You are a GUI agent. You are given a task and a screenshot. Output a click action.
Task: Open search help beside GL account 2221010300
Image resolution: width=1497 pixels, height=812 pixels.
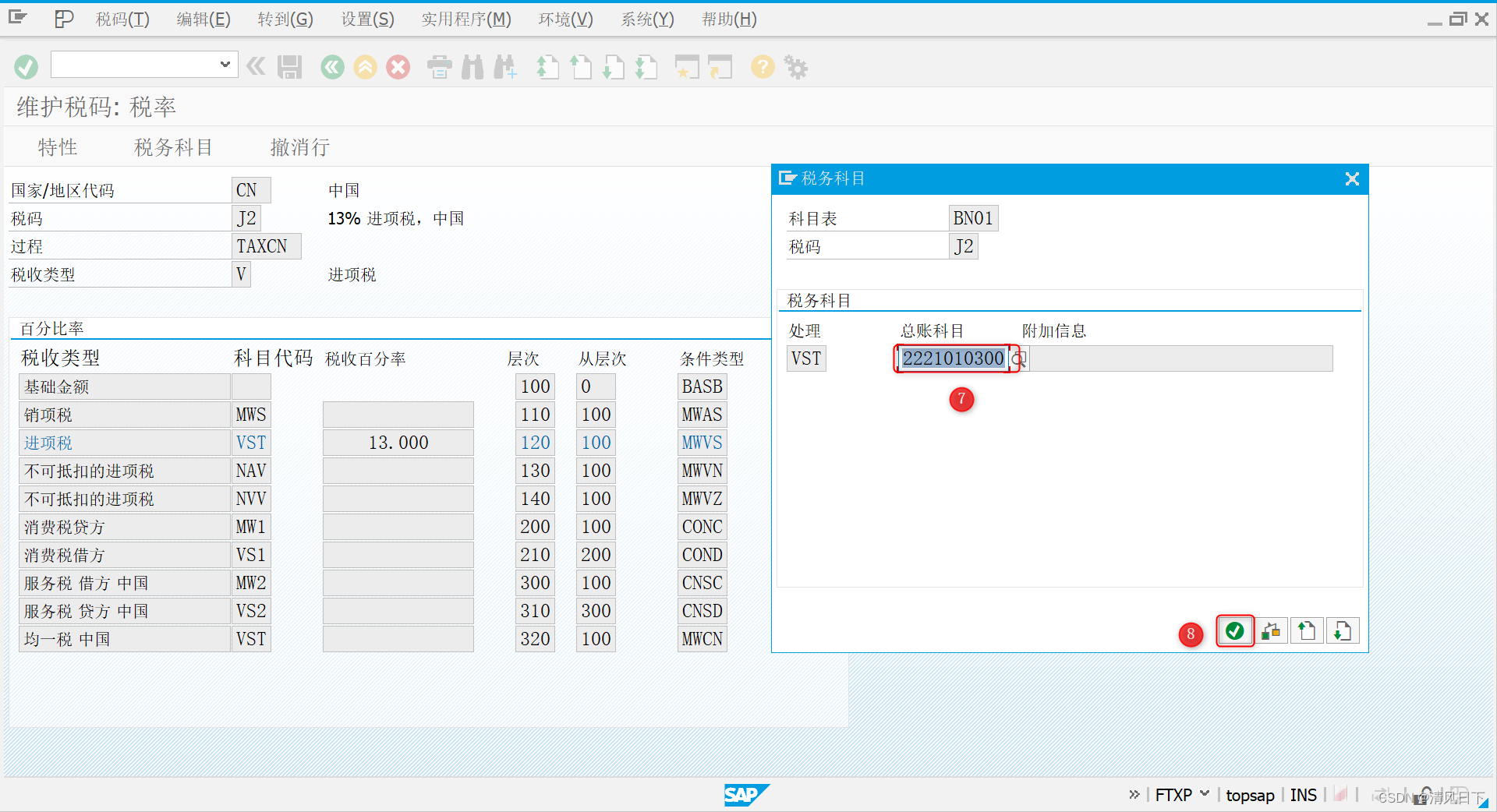click(x=1018, y=358)
